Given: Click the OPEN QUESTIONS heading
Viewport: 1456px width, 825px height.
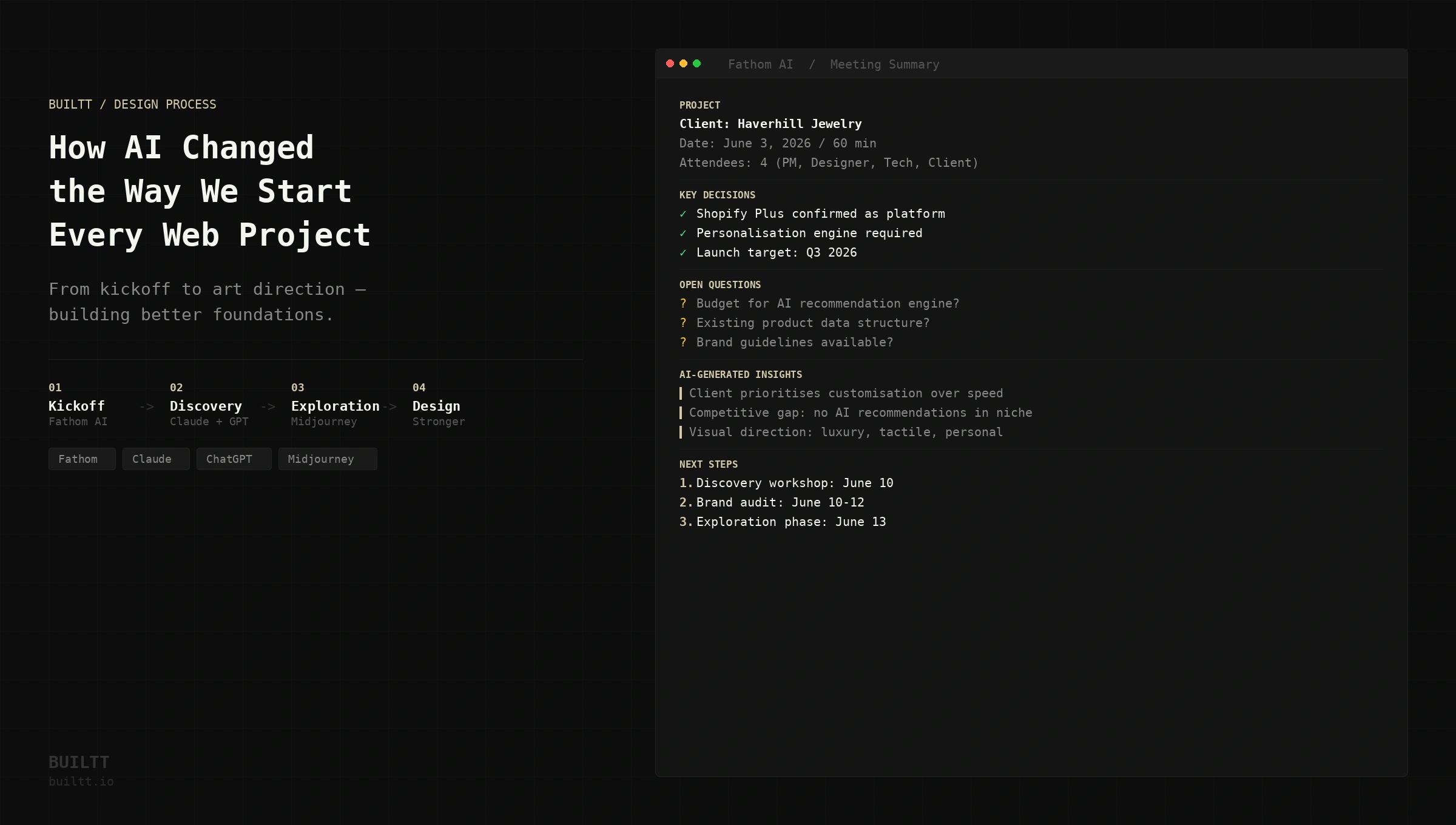Looking at the screenshot, I should tap(720, 285).
